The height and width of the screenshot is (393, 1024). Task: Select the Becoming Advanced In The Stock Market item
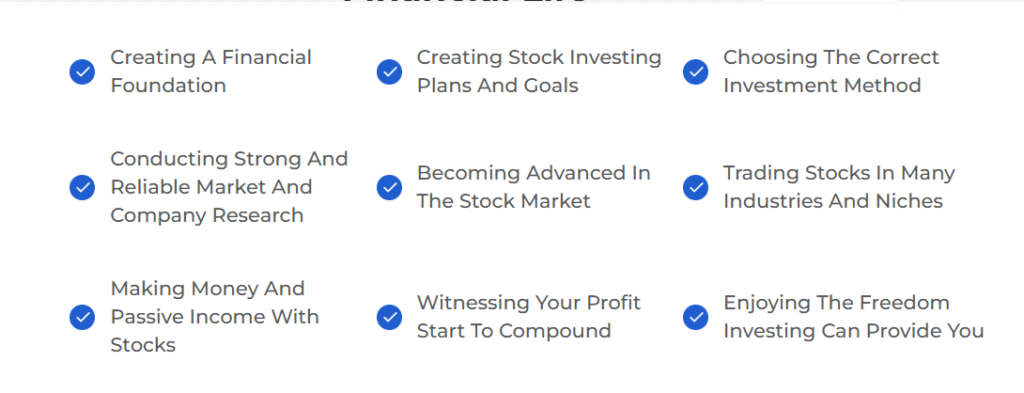click(534, 187)
